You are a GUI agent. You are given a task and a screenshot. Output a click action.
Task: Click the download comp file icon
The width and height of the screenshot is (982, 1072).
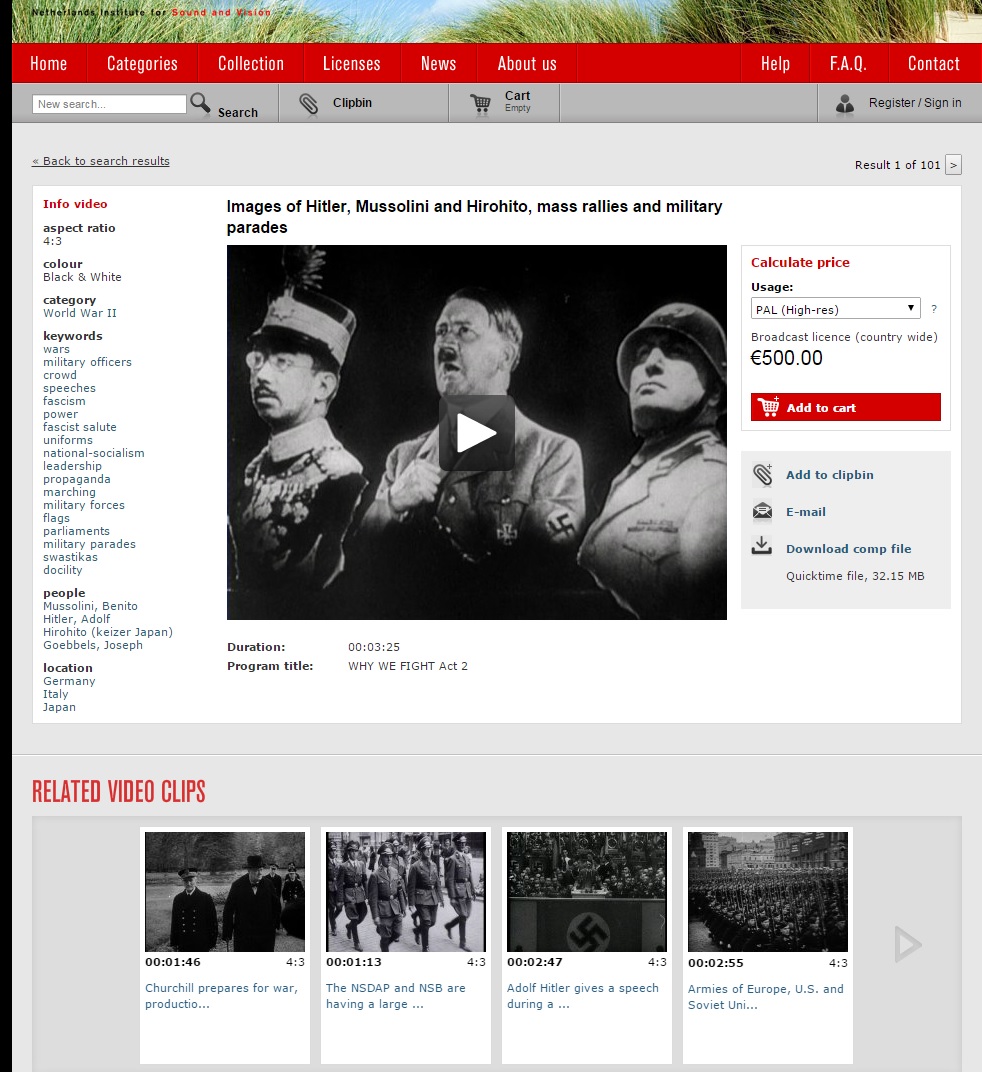763,547
